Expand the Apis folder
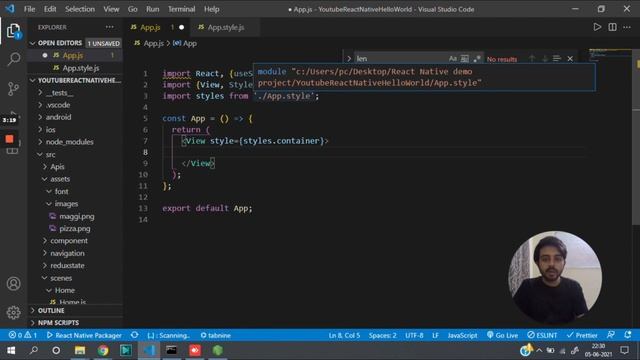This screenshot has width=640, height=360. pos(57,167)
